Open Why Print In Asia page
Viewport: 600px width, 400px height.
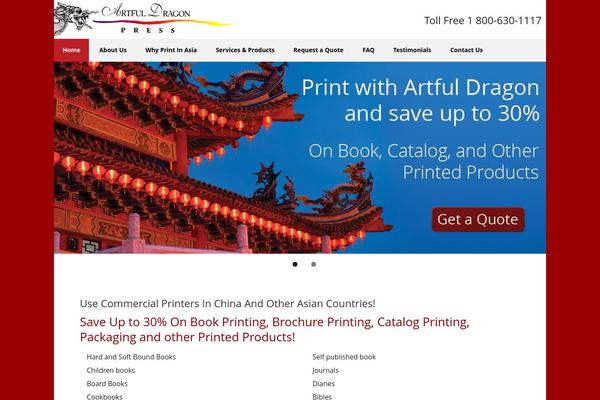pos(171,50)
